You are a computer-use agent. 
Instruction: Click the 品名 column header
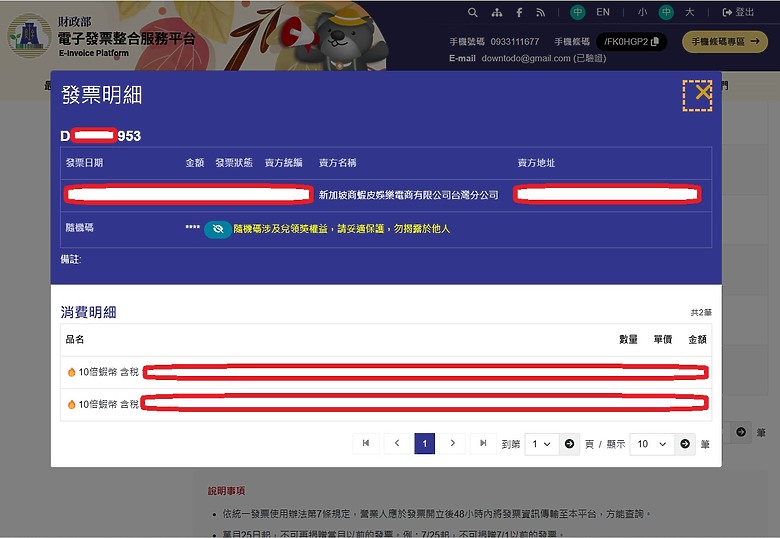[75, 339]
